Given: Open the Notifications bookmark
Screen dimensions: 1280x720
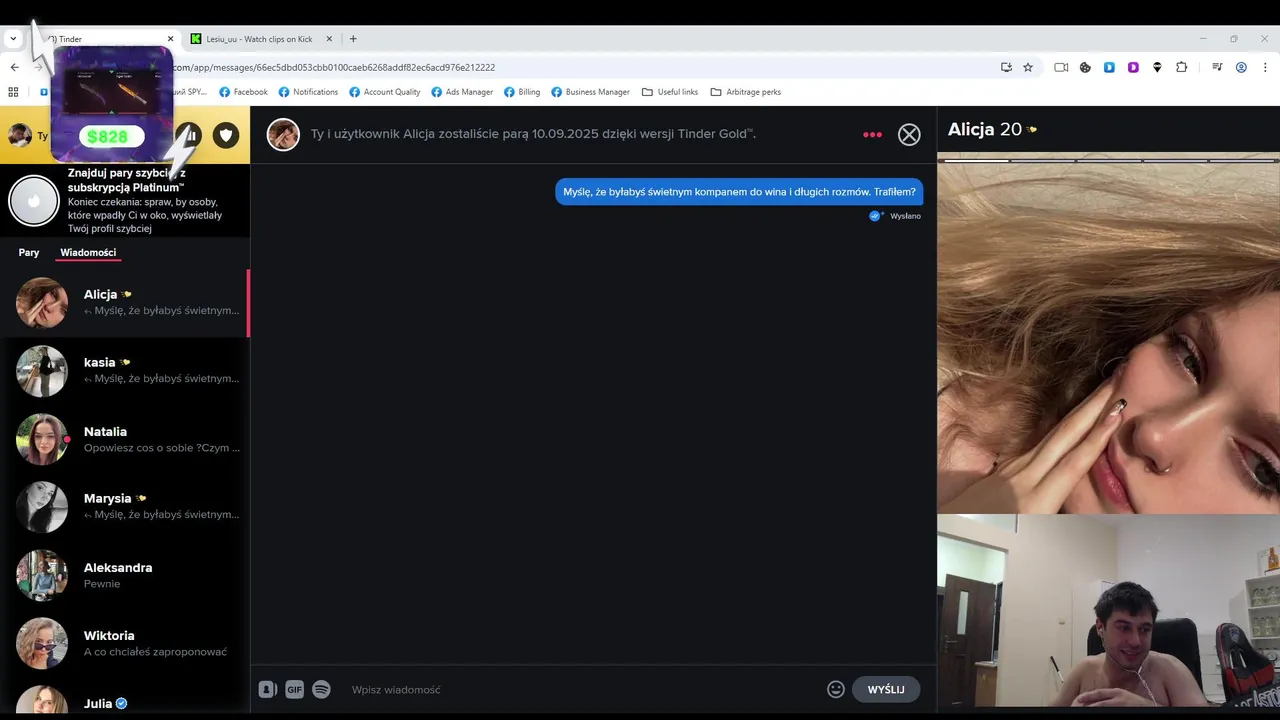Looking at the screenshot, I should [308, 92].
